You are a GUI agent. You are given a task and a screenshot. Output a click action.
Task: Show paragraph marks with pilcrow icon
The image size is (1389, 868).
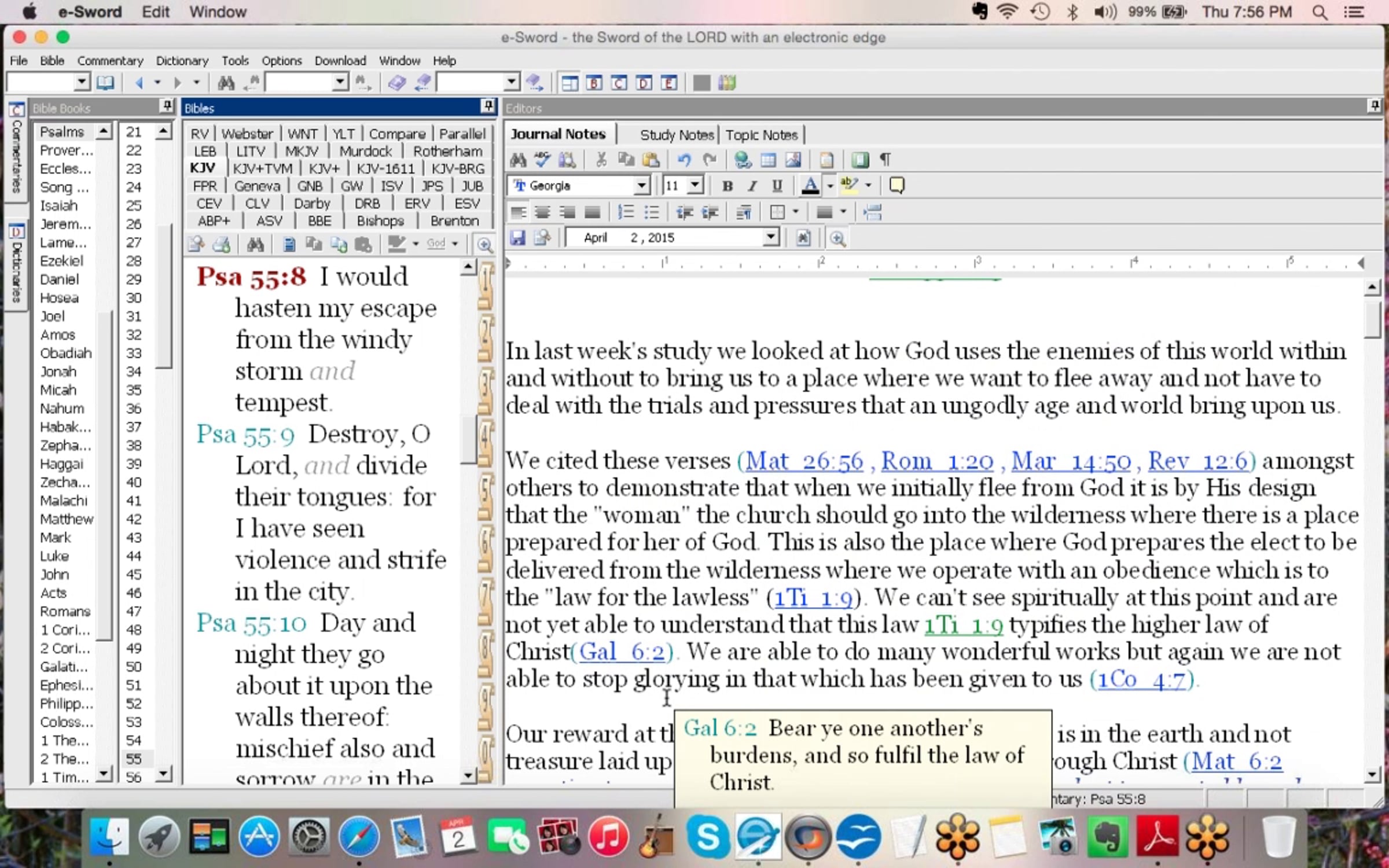pyautogui.click(x=885, y=160)
